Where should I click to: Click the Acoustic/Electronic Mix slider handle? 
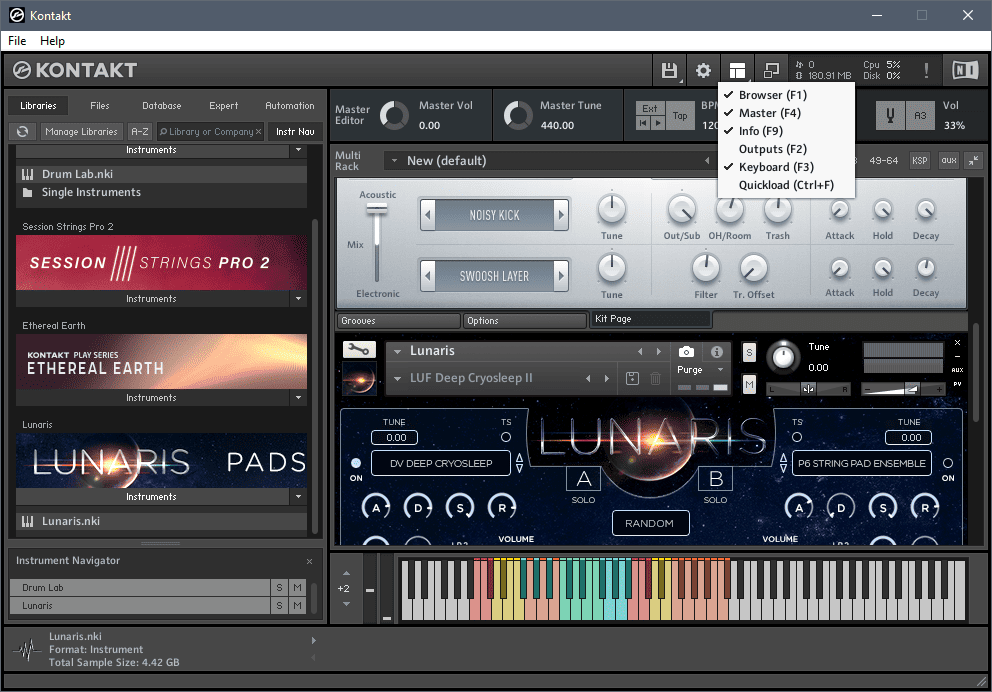[x=377, y=208]
